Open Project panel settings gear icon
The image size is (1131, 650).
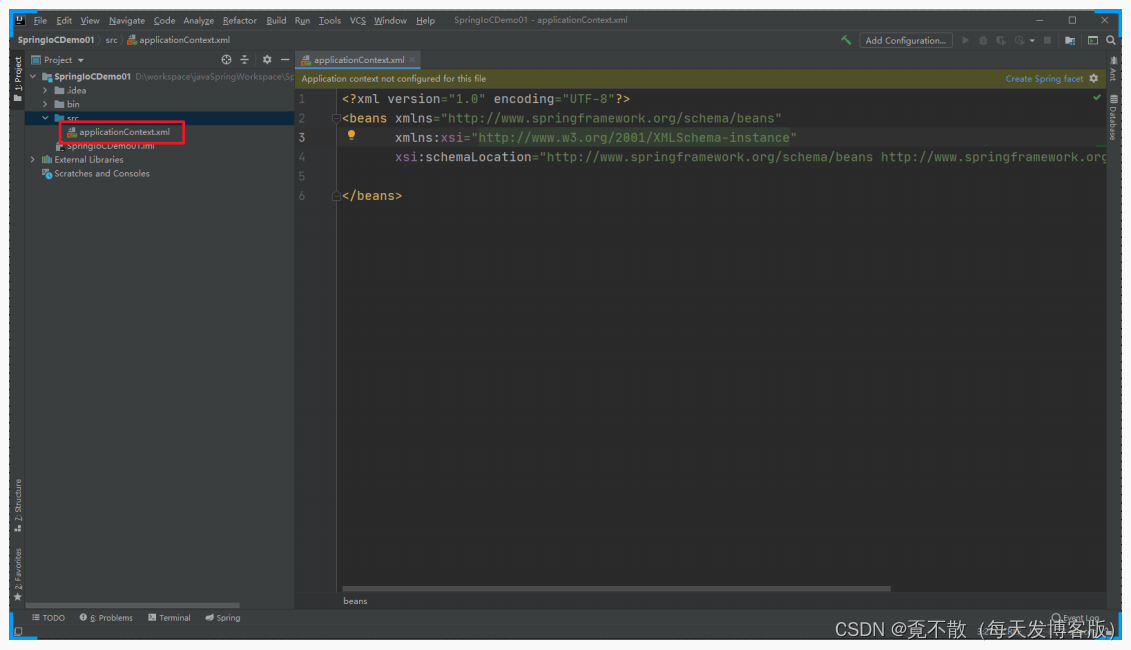coord(266,60)
